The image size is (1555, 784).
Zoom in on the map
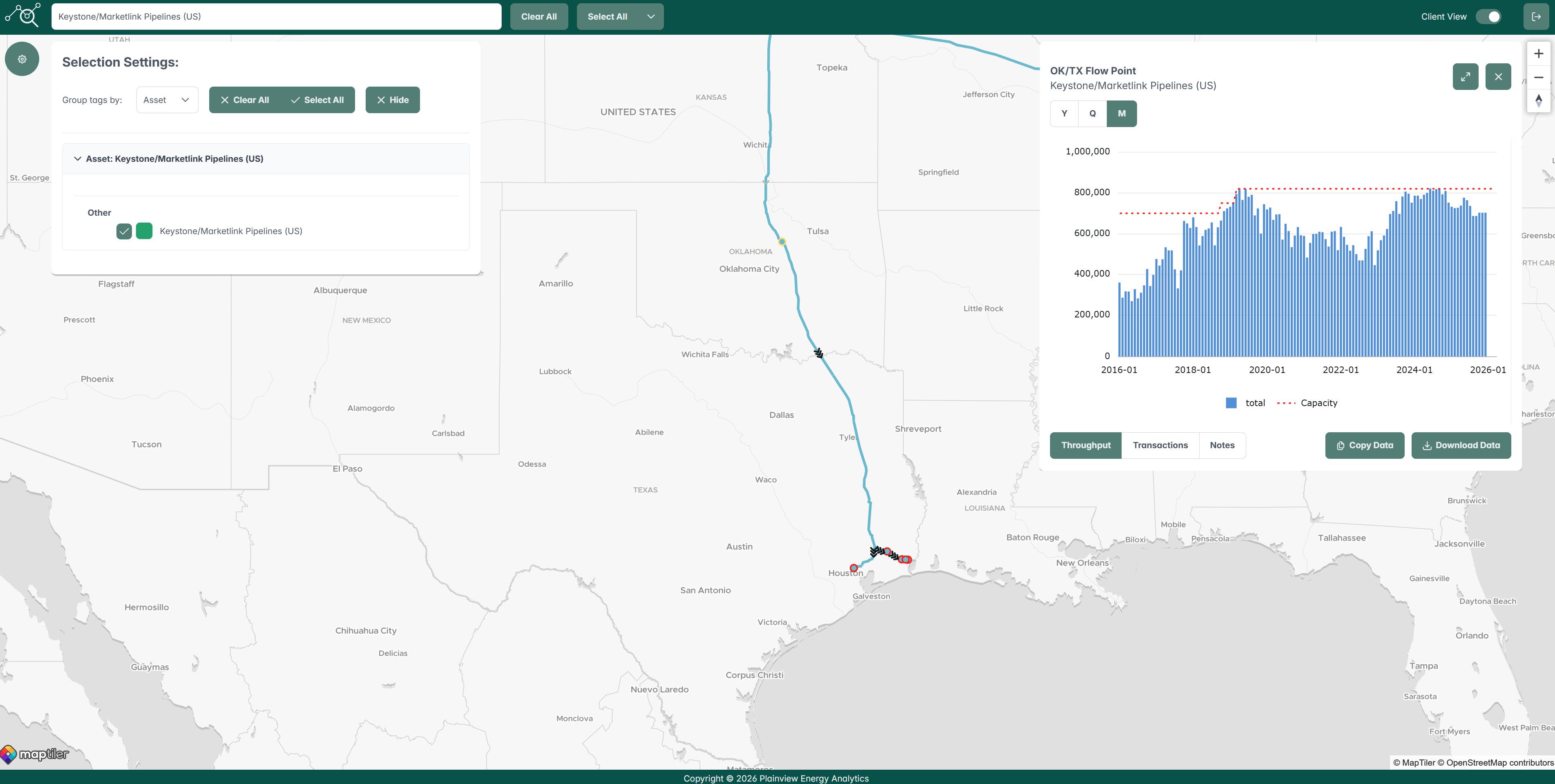tap(1538, 54)
